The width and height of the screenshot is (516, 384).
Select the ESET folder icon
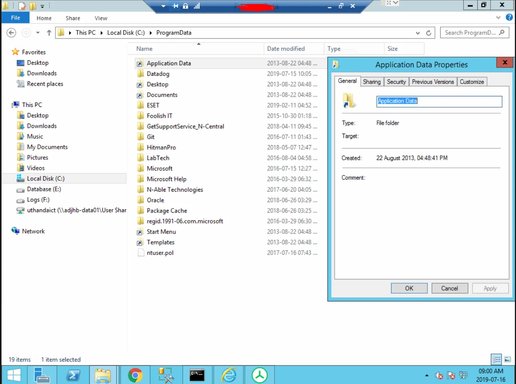point(140,105)
